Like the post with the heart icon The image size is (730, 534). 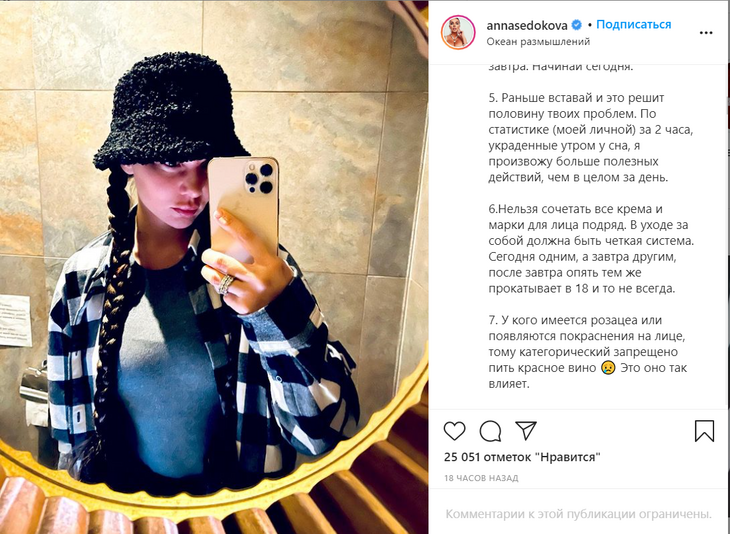coord(454,431)
